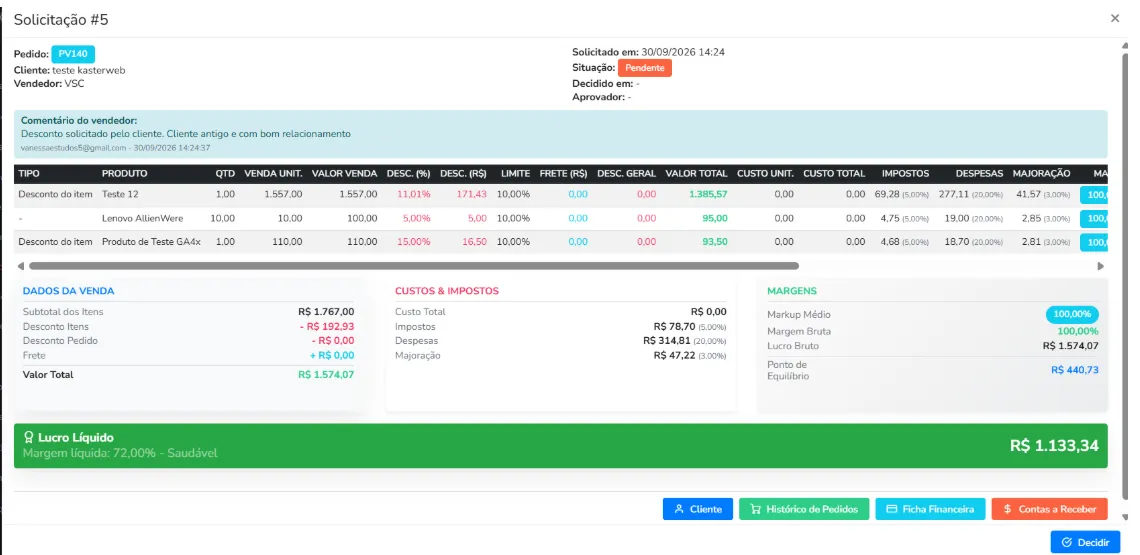
Task: Open the Cliente button
Action: tap(697, 509)
